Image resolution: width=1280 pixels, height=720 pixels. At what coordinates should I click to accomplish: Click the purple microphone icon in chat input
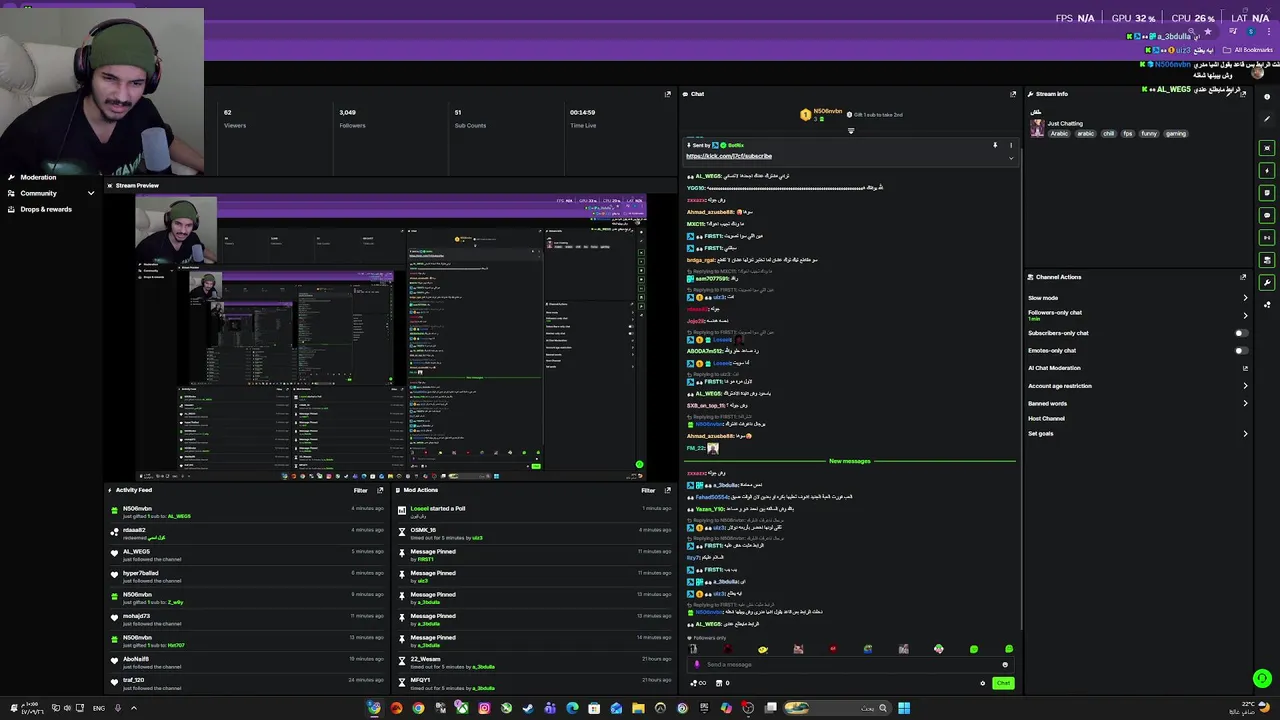[697, 664]
